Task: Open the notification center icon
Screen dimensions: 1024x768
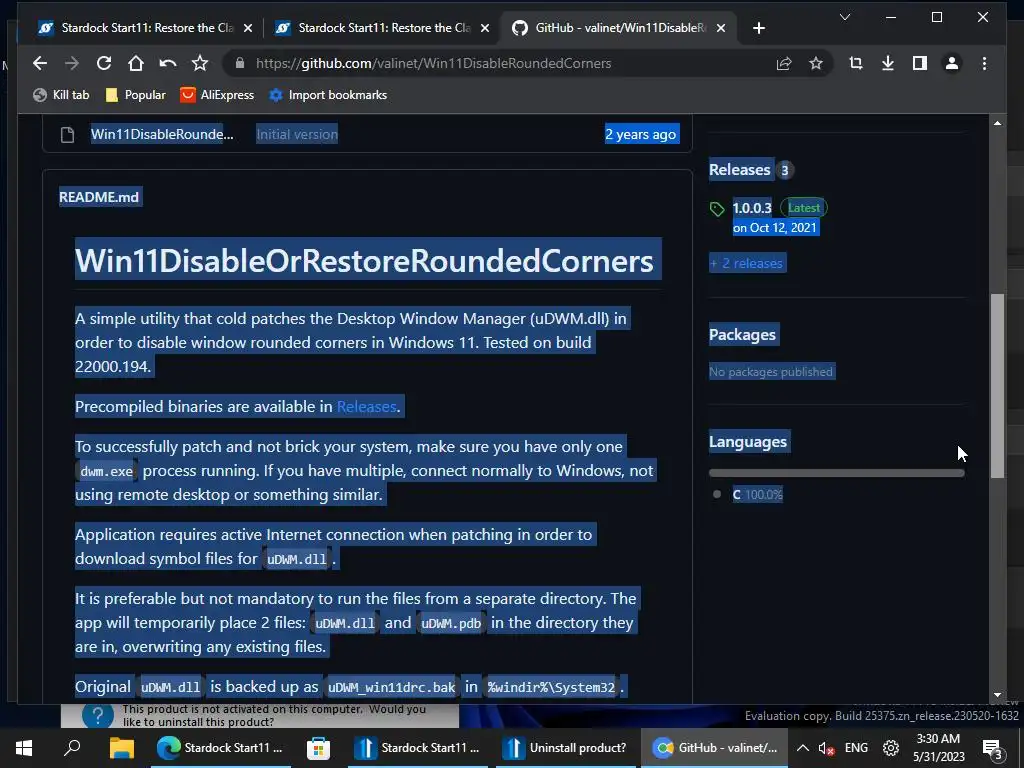Action: click(993, 748)
